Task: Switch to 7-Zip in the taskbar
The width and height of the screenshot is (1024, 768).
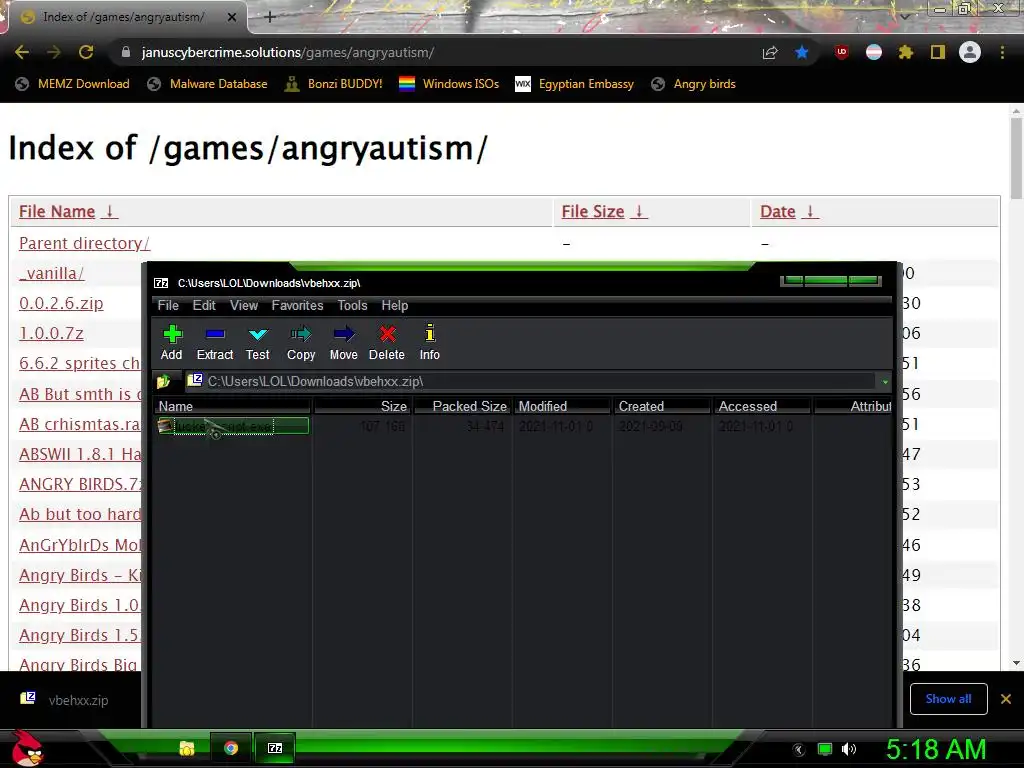Action: (x=275, y=748)
